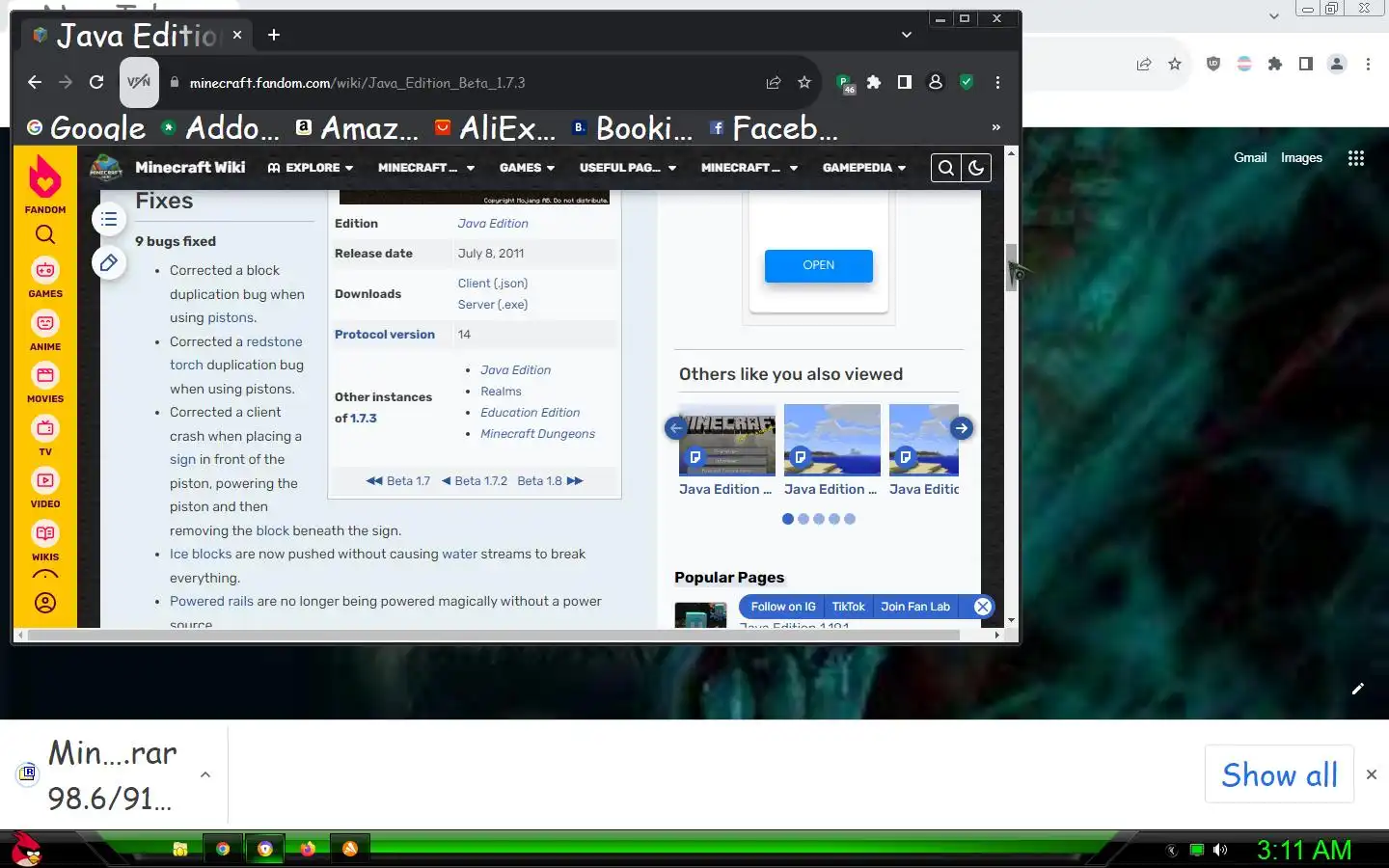Go to Beta 1.8 next version link
The width and height of the screenshot is (1389, 868).
click(550, 480)
